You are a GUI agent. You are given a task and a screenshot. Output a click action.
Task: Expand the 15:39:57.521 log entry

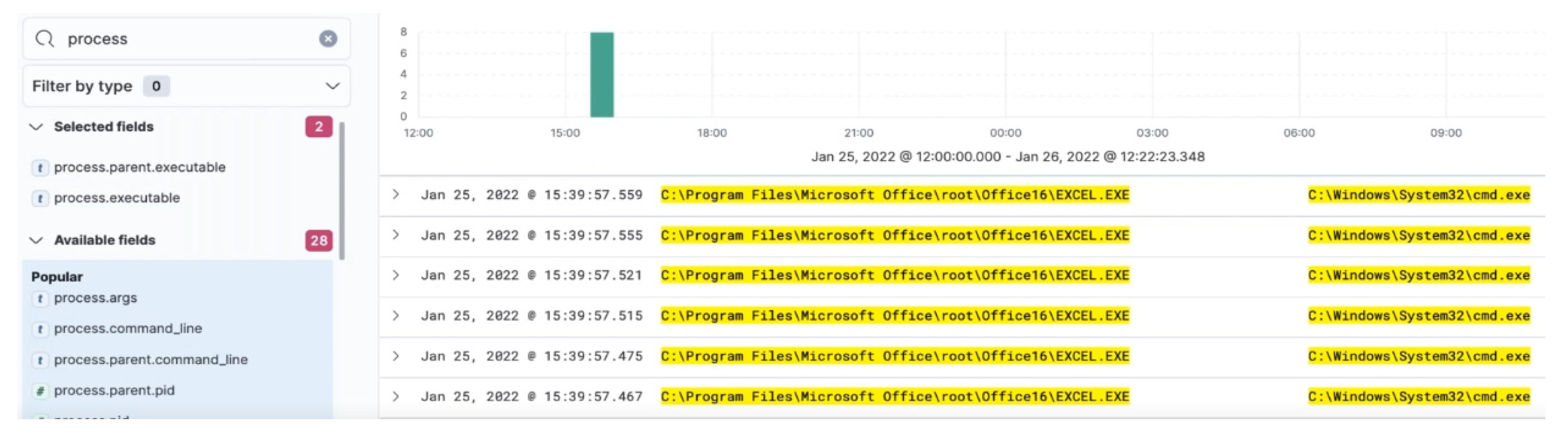point(396,275)
